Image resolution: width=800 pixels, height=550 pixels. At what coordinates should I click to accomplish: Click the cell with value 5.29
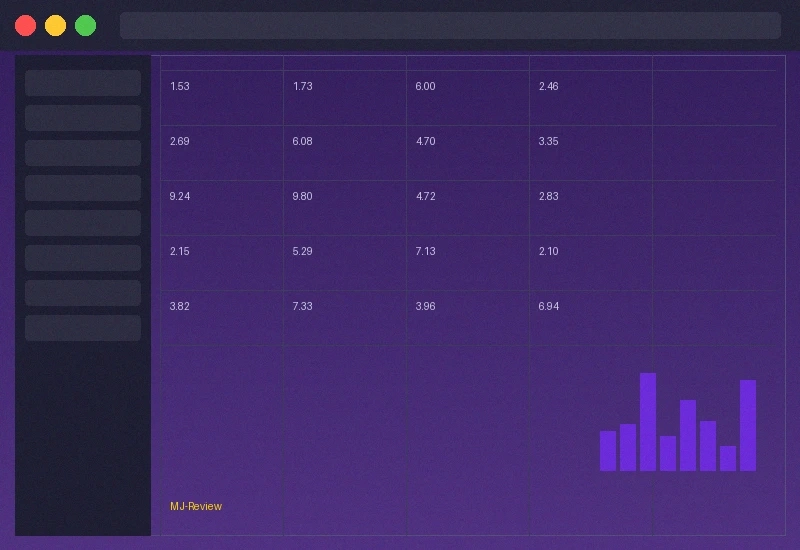(303, 252)
